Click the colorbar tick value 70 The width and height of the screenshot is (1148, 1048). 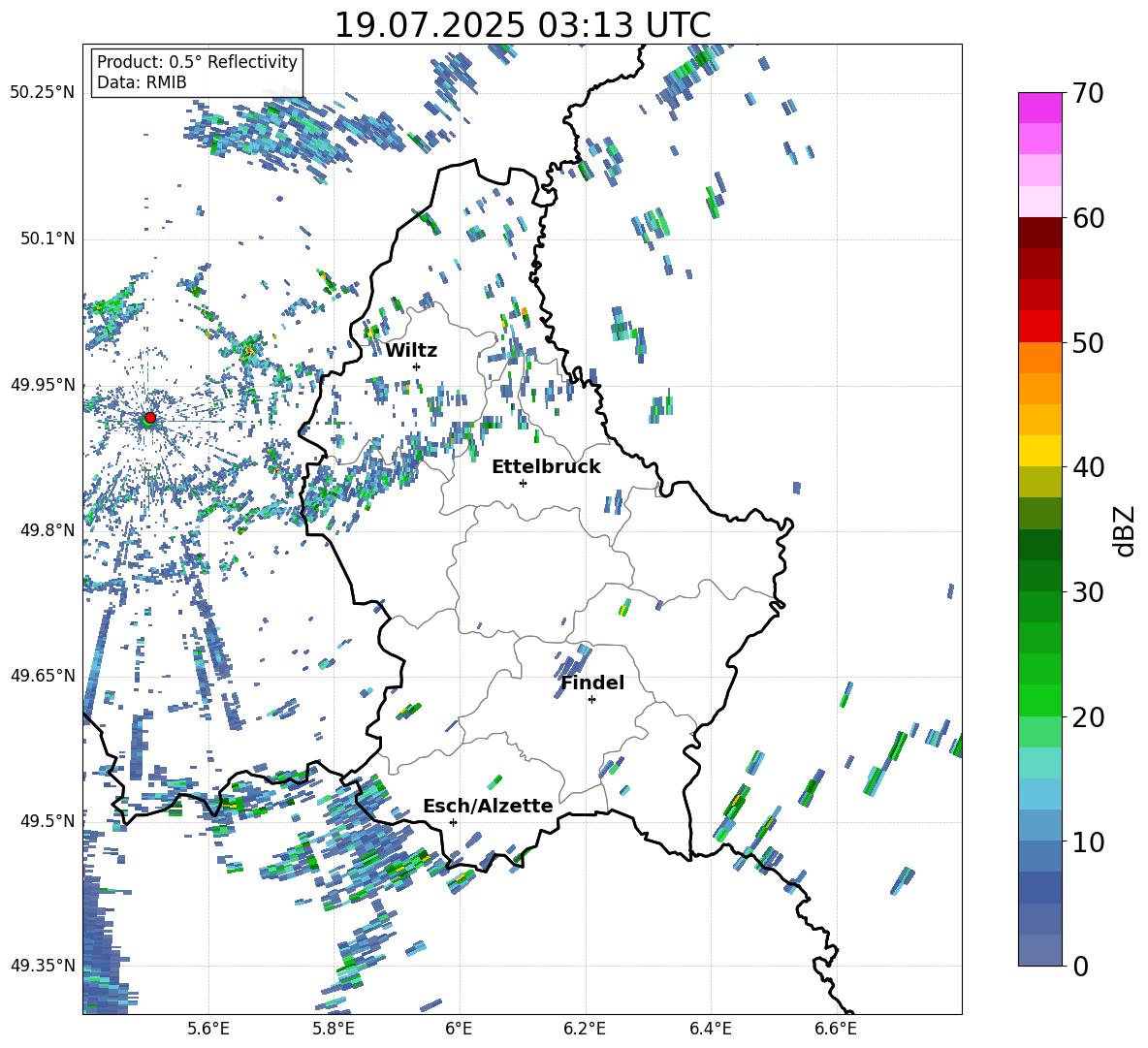pos(1087,94)
